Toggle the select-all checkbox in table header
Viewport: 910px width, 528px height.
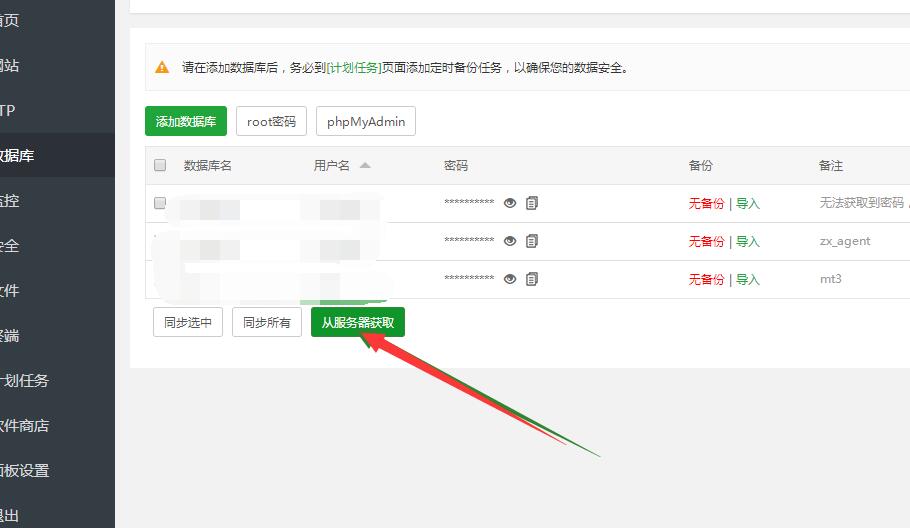pos(160,165)
